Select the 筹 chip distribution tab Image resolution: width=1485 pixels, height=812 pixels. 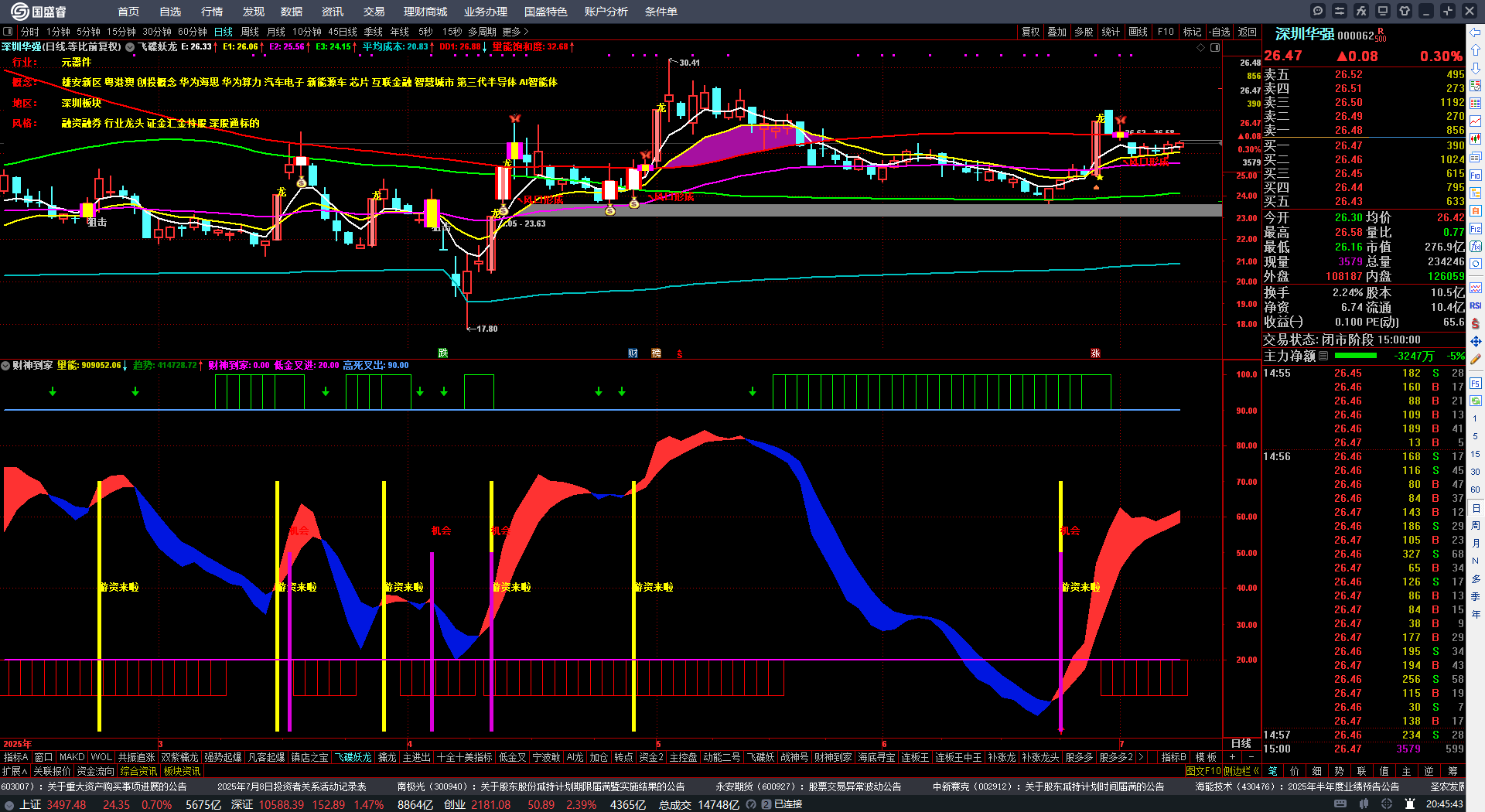pyautogui.click(x=1453, y=771)
